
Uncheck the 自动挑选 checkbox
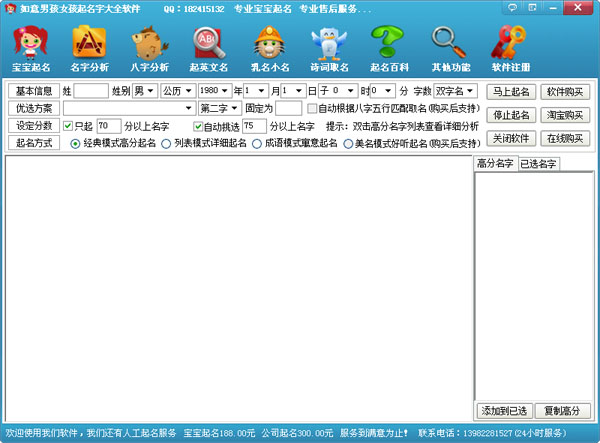(198, 126)
